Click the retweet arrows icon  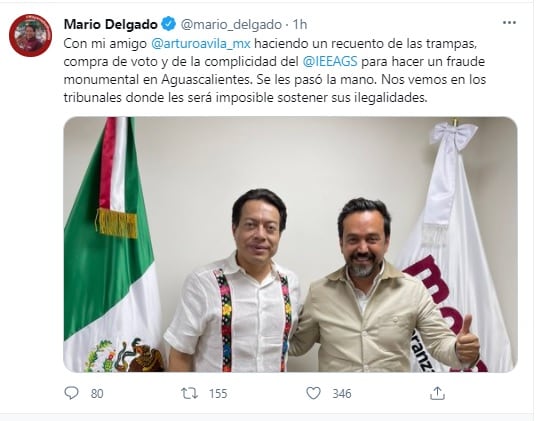(189, 393)
